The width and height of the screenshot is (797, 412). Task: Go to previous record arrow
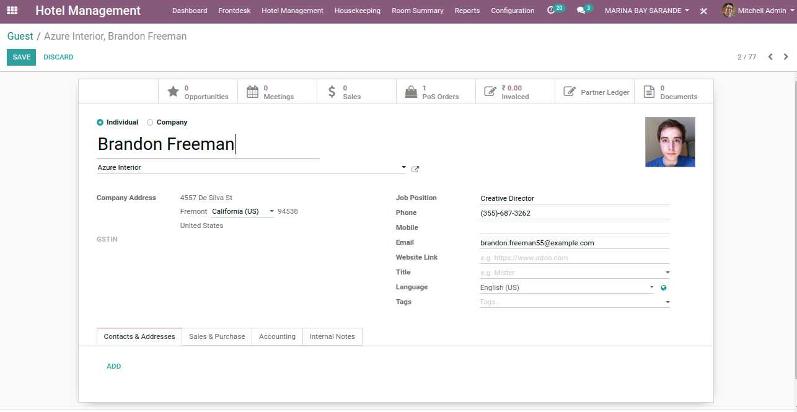pos(771,57)
